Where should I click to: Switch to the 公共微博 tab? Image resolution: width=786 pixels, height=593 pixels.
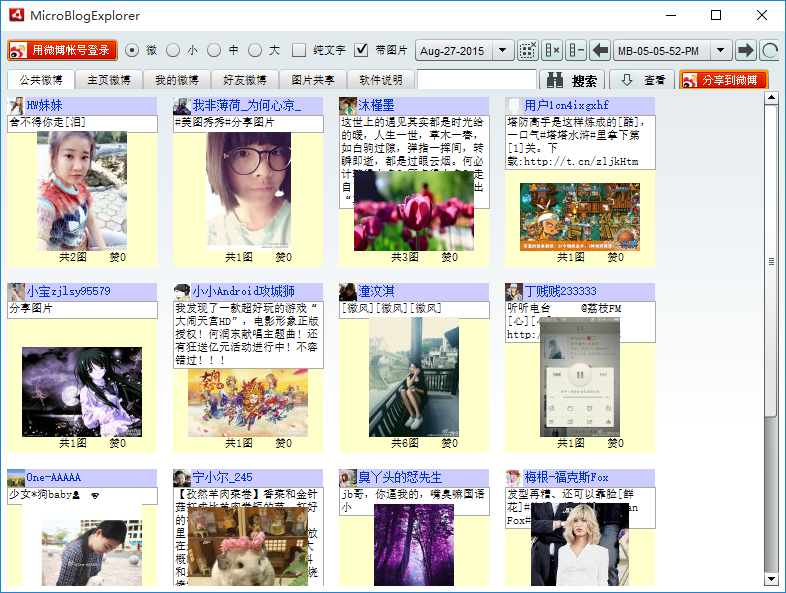[x=41, y=80]
